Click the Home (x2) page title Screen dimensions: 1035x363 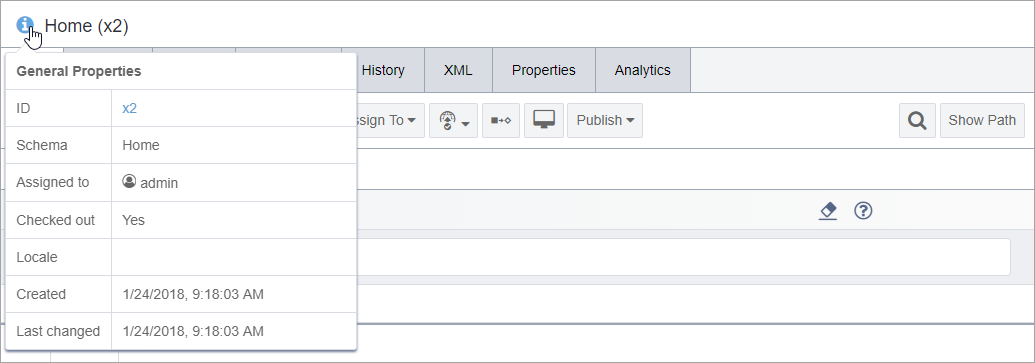(x=86, y=26)
